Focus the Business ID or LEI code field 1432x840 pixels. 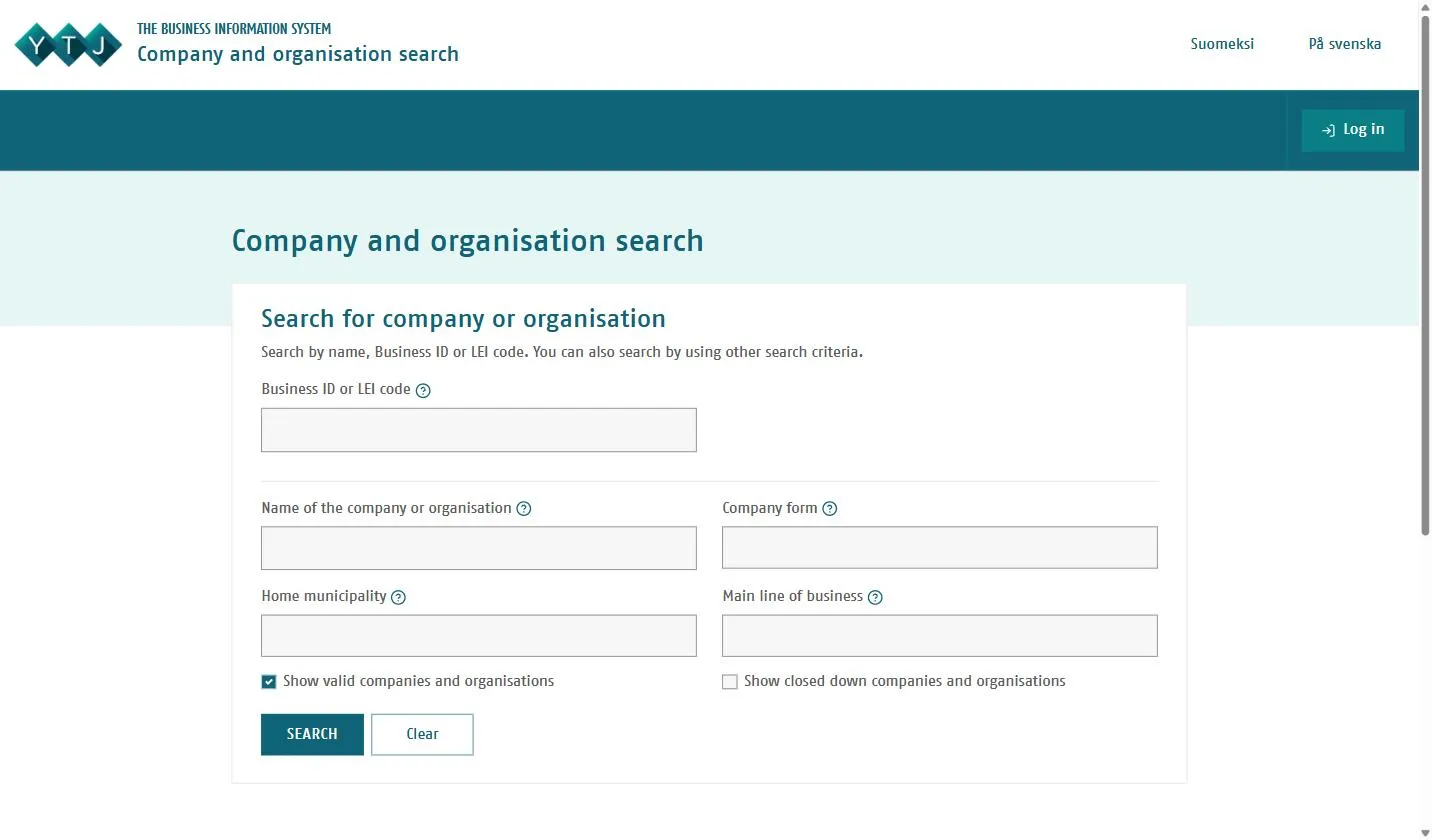[x=479, y=430]
